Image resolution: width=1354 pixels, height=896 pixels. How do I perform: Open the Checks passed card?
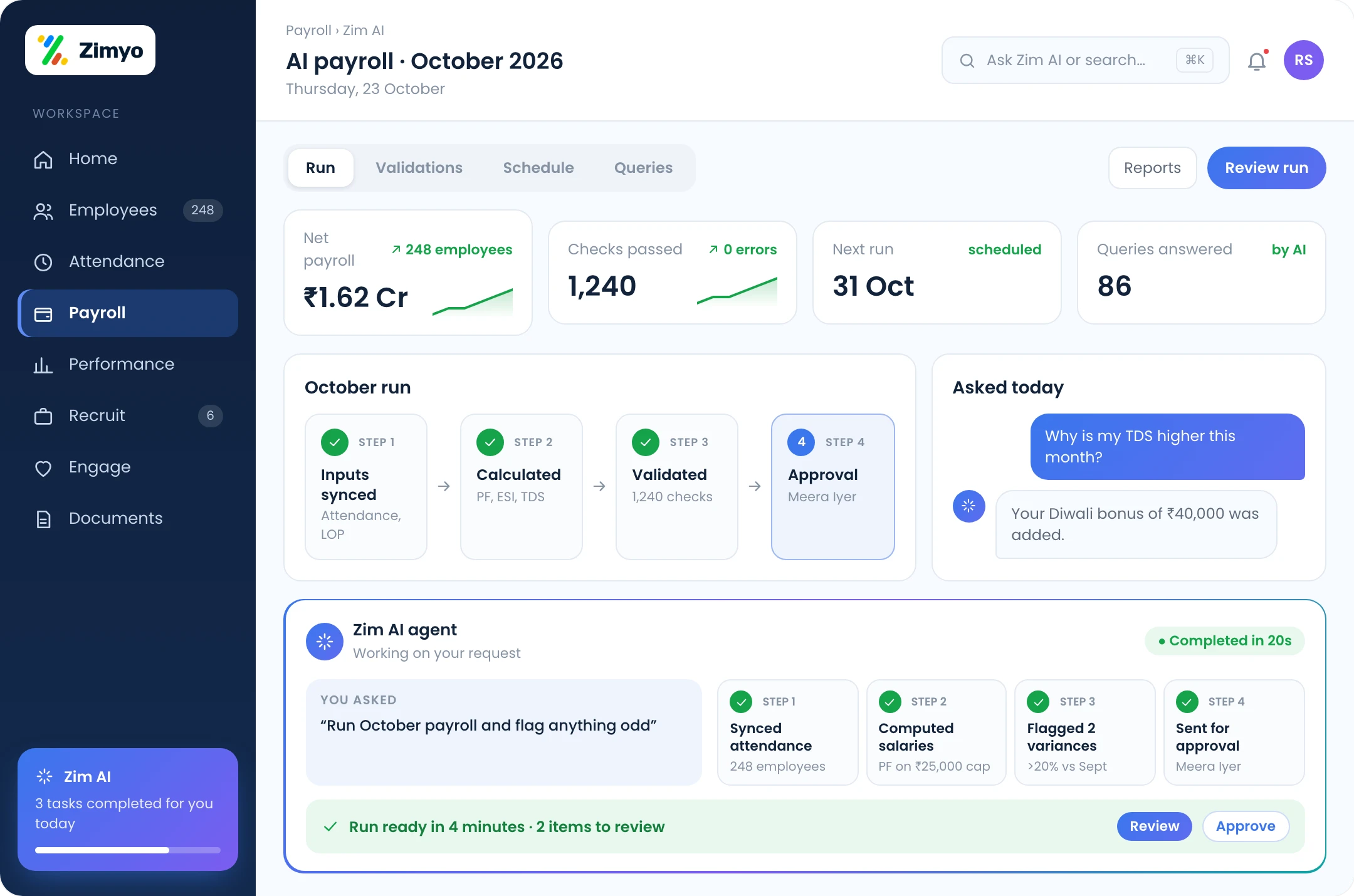(673, 273)
